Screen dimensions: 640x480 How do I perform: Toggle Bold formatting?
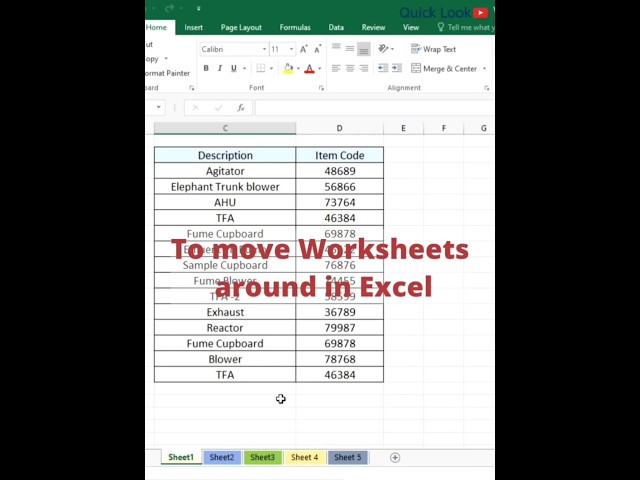click(206, 68)
